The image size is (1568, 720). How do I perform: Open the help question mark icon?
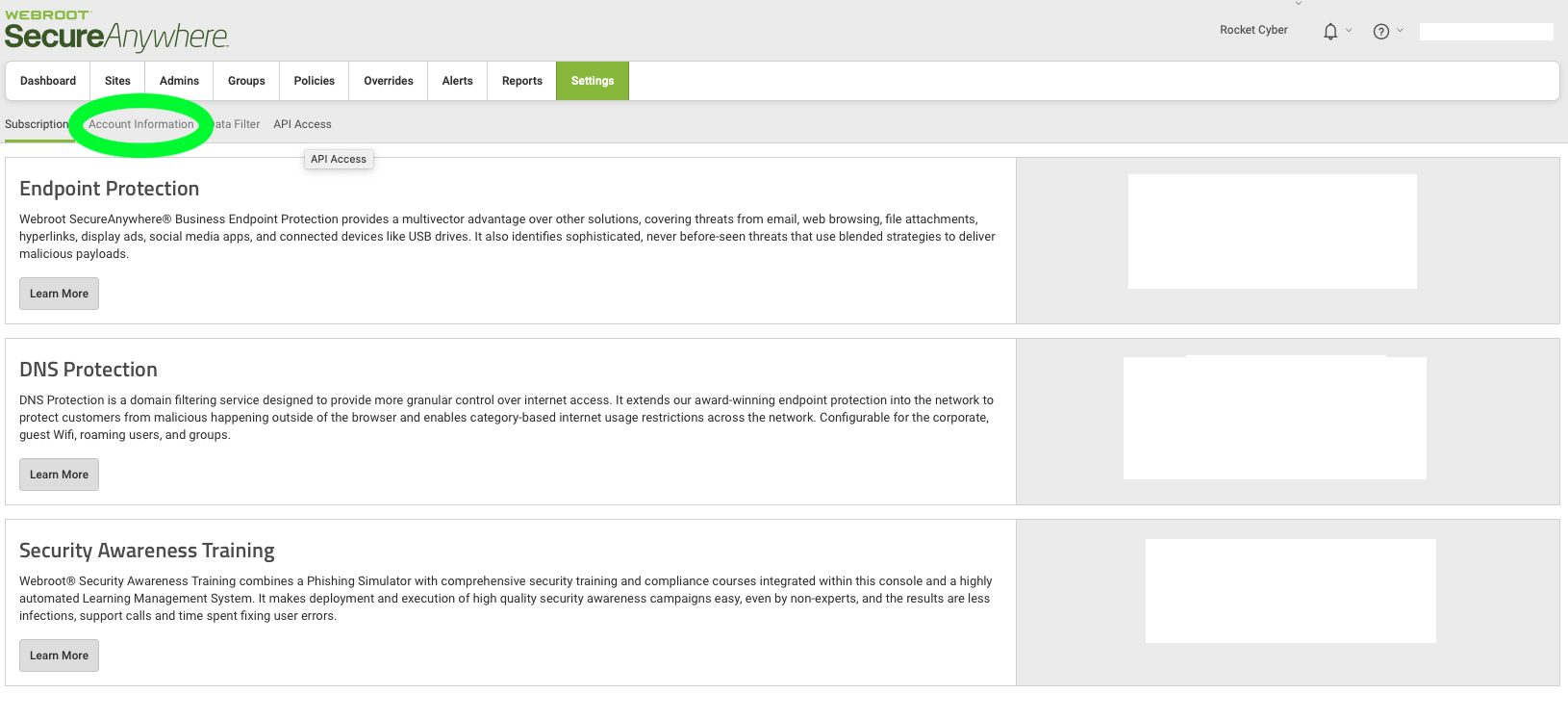click(x=1381, y=32)
